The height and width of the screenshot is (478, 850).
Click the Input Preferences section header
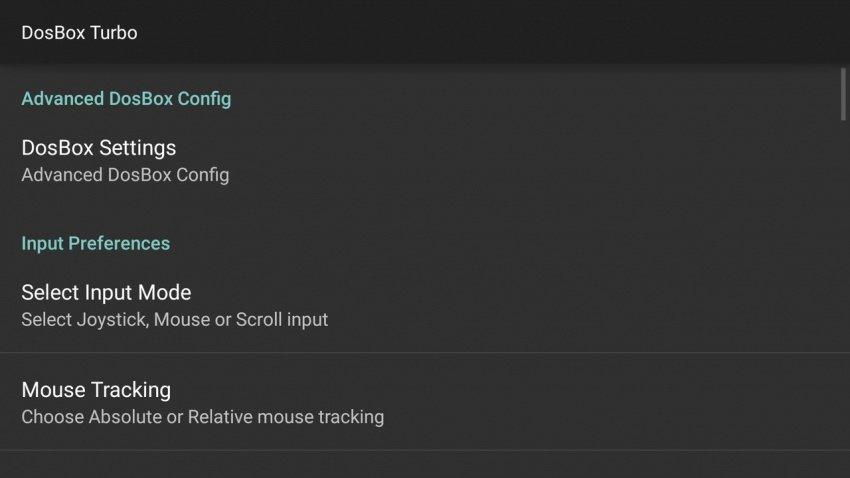pos(95,243)
